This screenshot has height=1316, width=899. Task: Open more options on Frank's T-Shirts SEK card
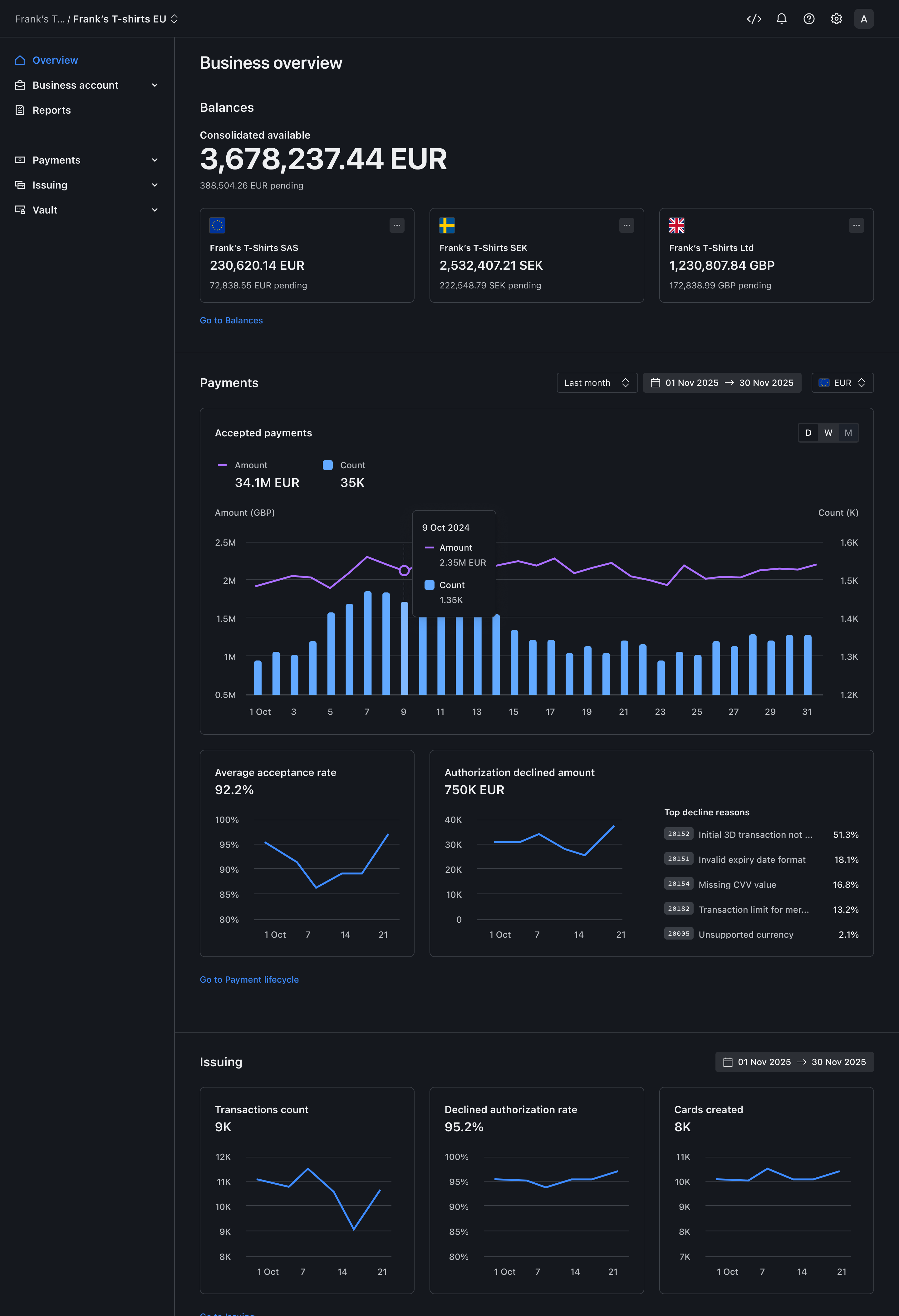click(x=627, y=225)
